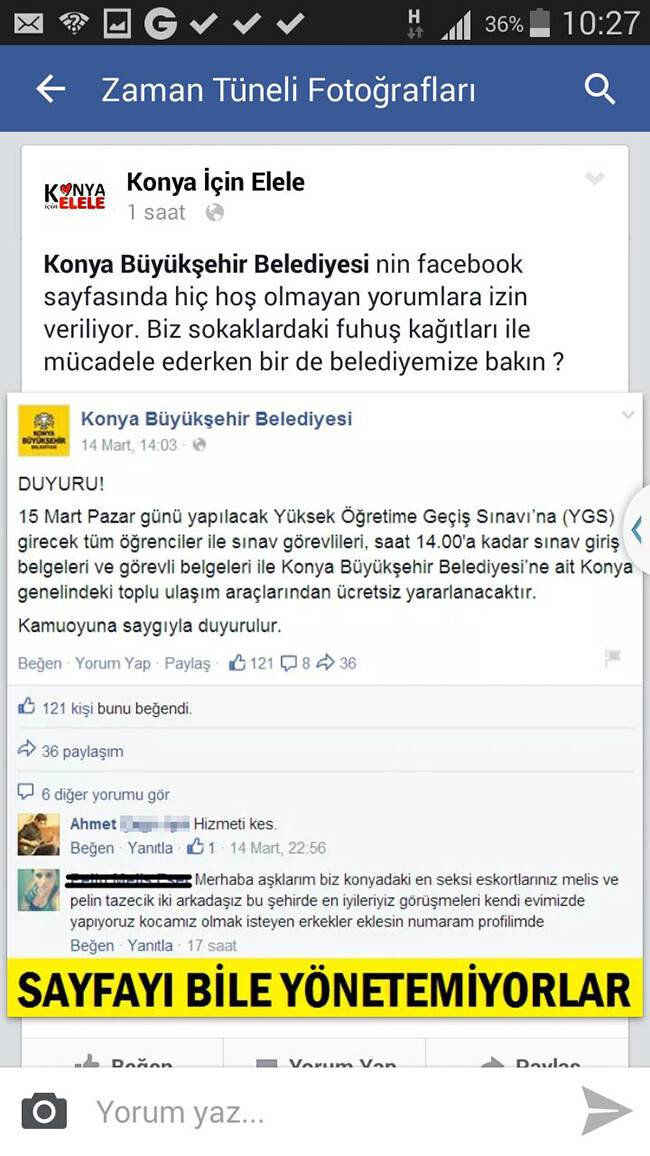The height and width of the screenshot is (1156, 650).
Task: Tap Yanıtla under Ahmet's comment
Action: pos(150,848)
